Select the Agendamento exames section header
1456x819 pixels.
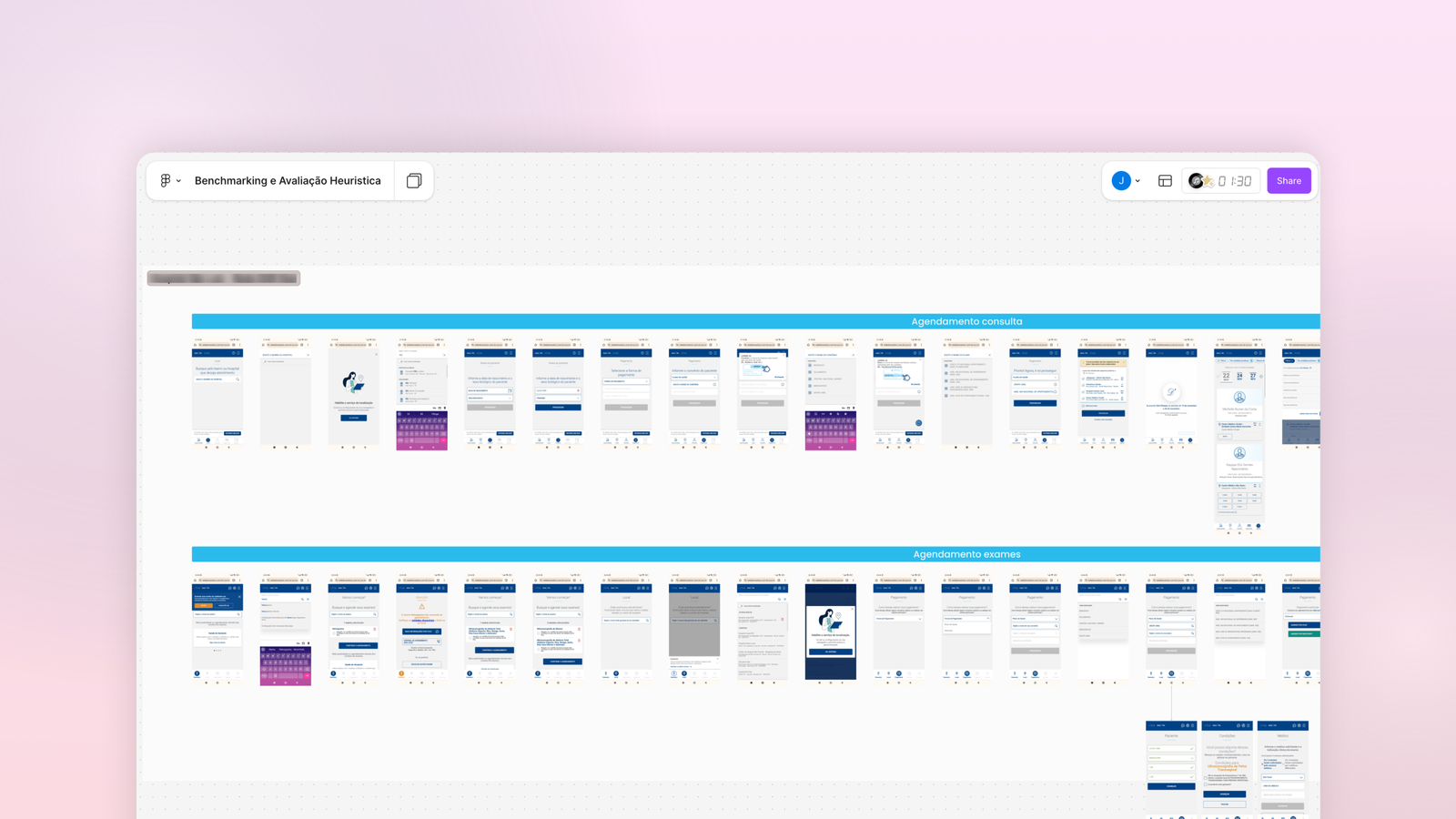(966, 554)
